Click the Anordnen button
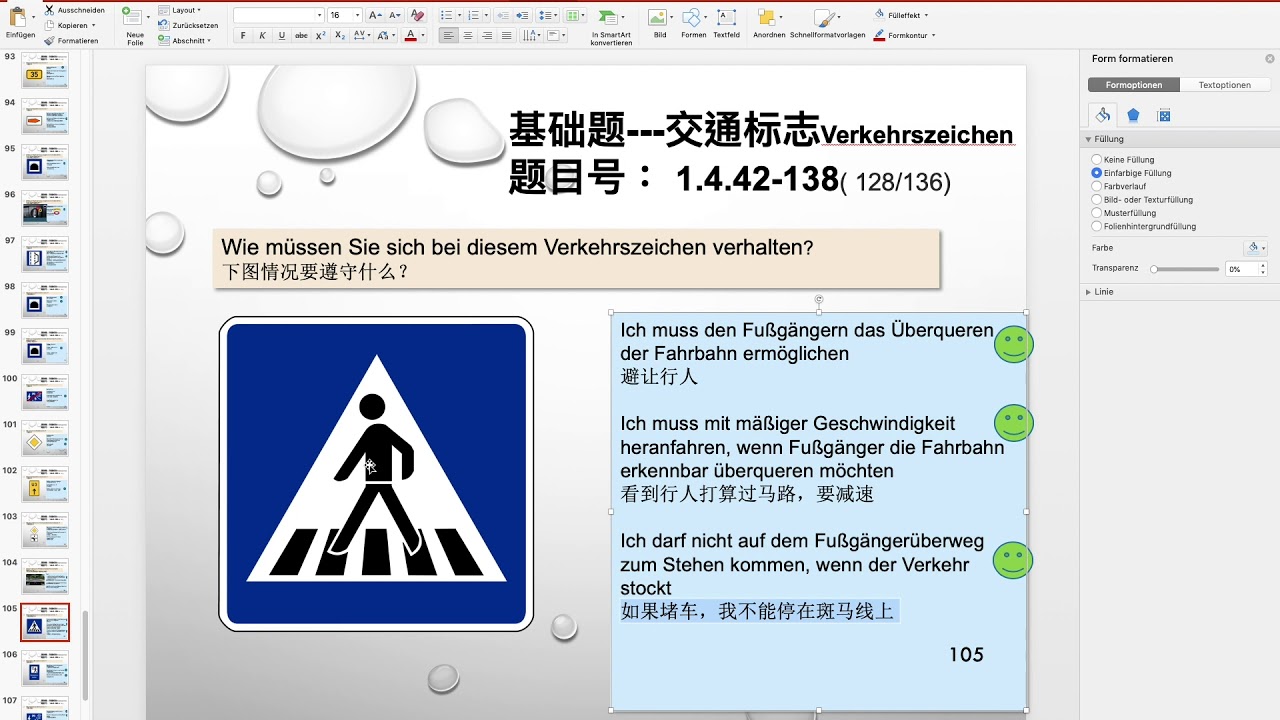Viewport: 1280px width, 720px height. 769,23
